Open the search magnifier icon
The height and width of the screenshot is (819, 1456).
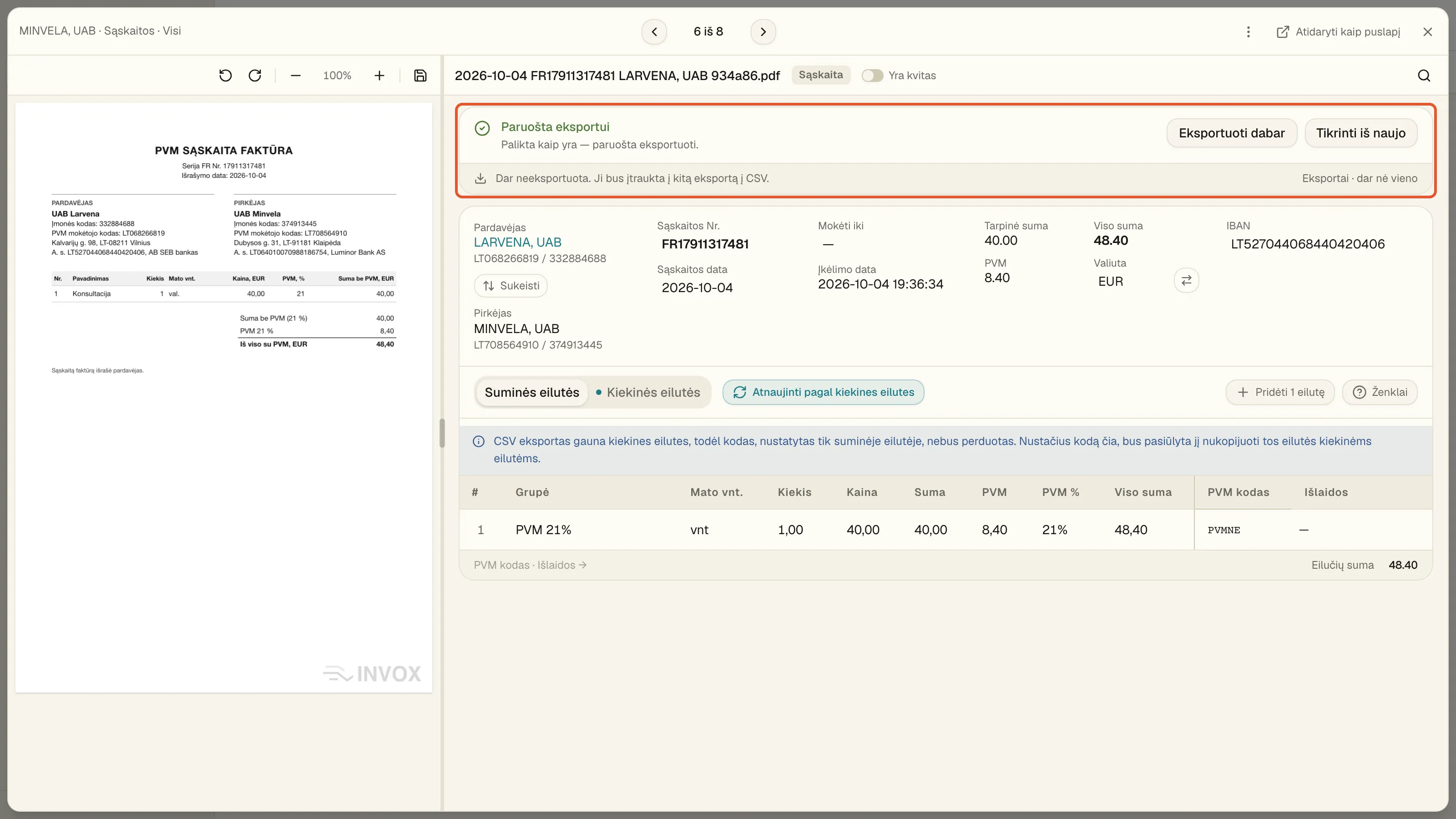pyautogui.click(x=1424, y=75)
